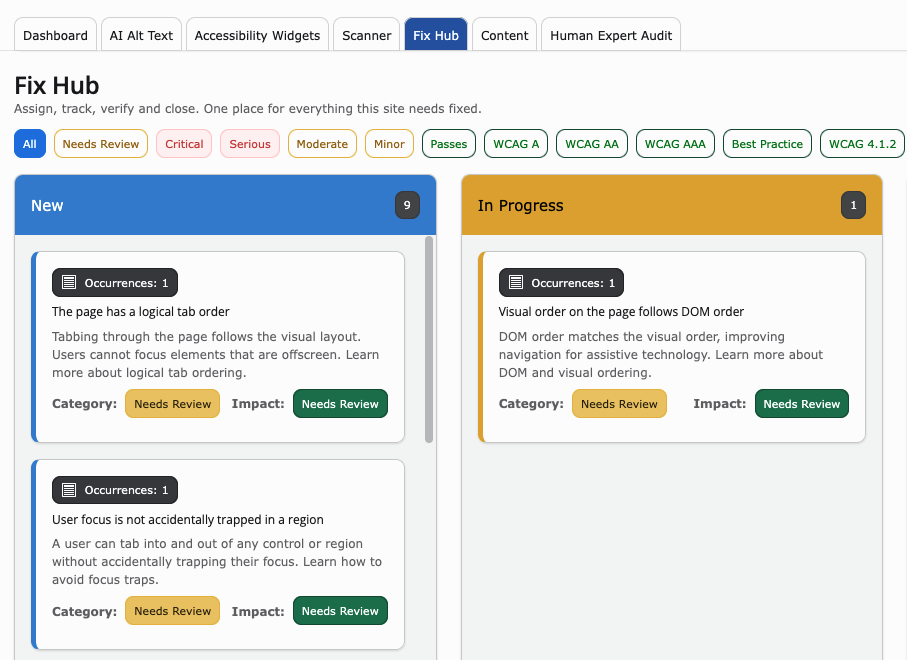Toggle the Serious severity filter

250,144
